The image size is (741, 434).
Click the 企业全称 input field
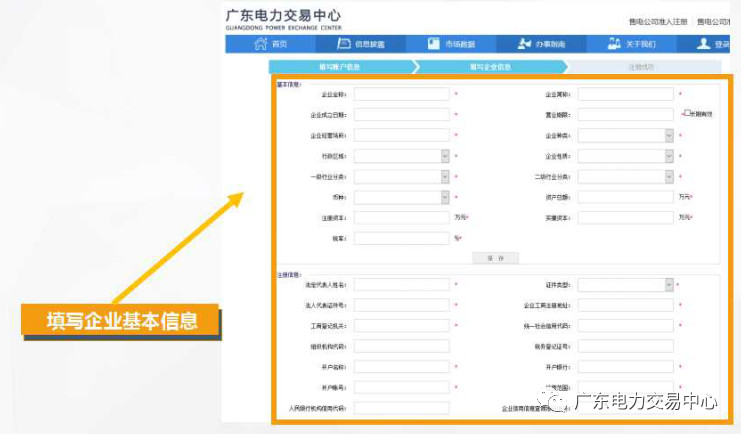[x=401, y=94]
